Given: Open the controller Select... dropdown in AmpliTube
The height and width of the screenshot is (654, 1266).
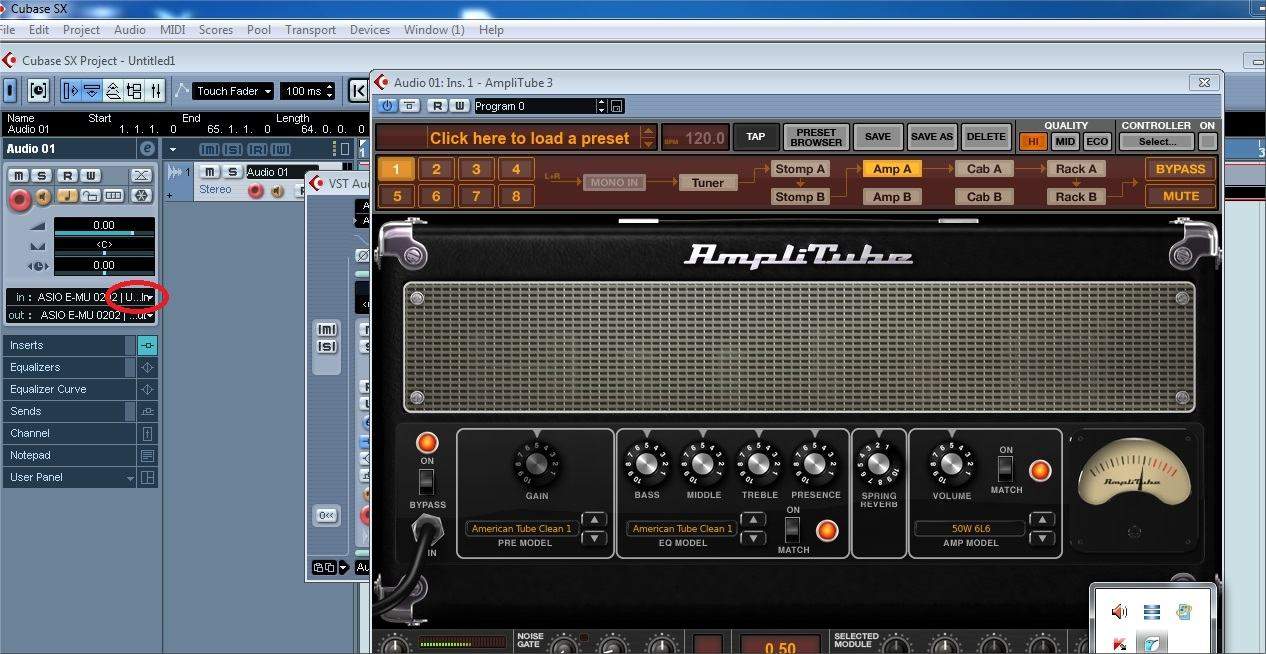Looking at the screenshot, I should pos(1155,142).
